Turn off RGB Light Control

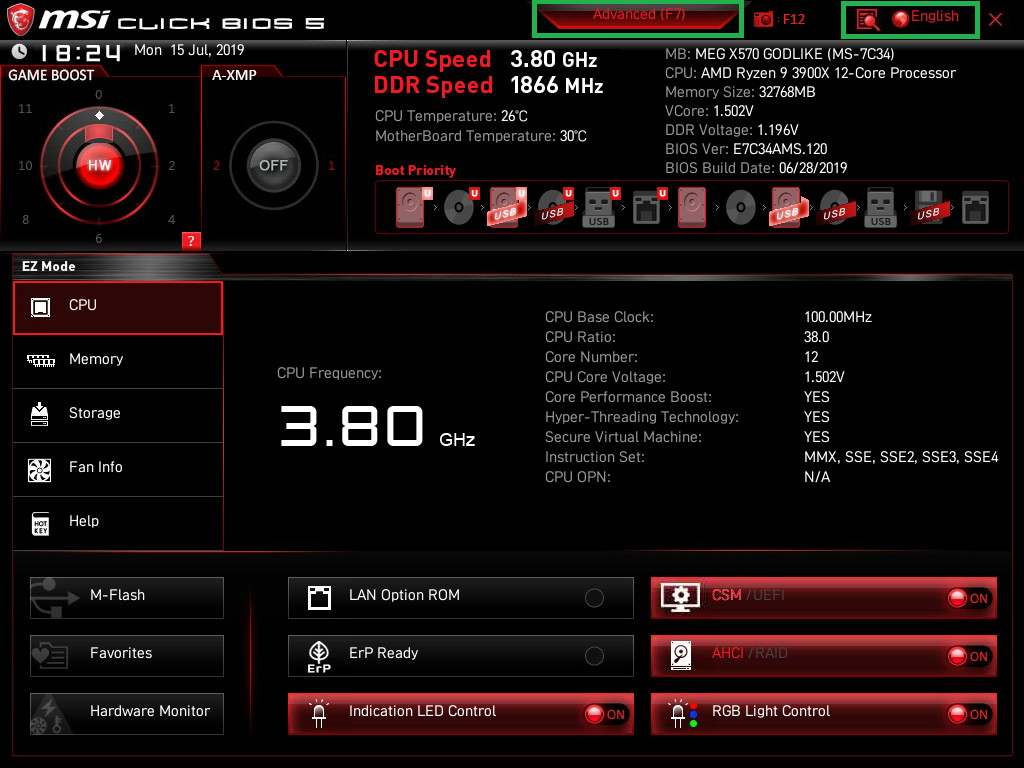(x=824, y=714)
